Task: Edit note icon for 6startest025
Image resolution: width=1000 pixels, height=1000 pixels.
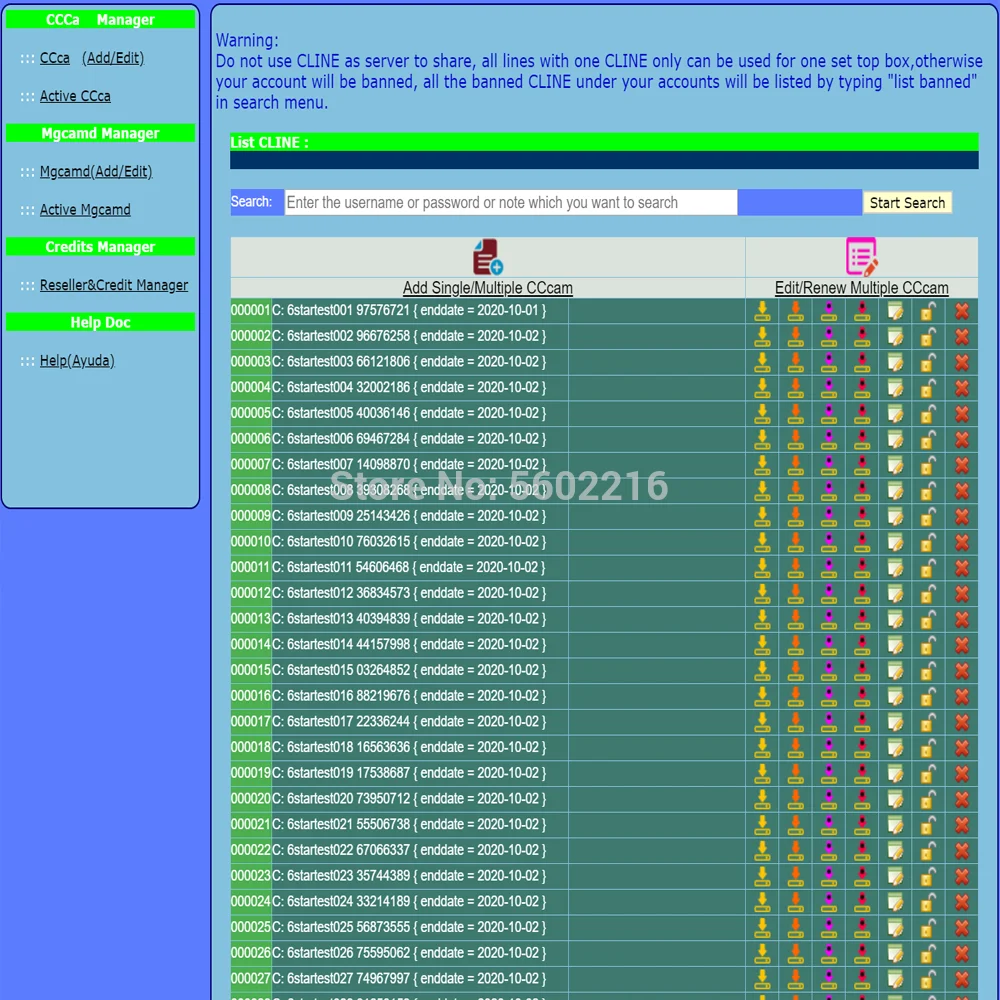Action: (895, 927)
